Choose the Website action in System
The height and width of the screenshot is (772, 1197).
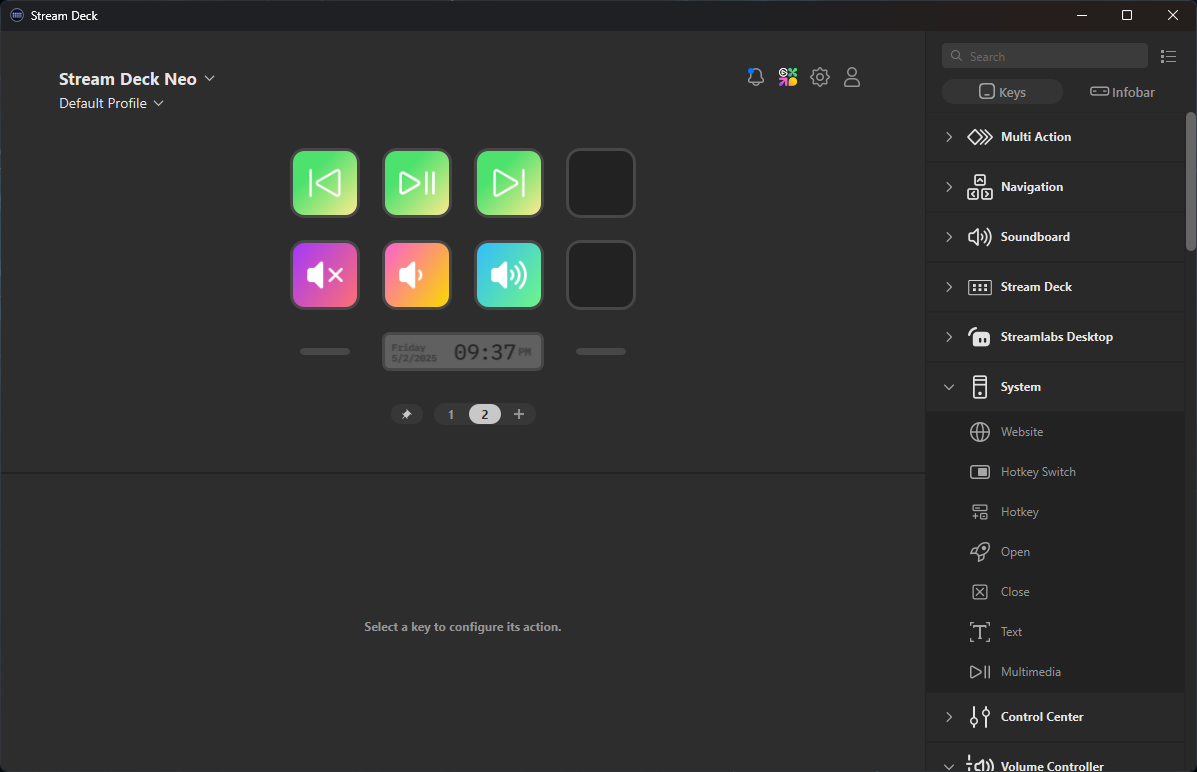pos(1021,431)
